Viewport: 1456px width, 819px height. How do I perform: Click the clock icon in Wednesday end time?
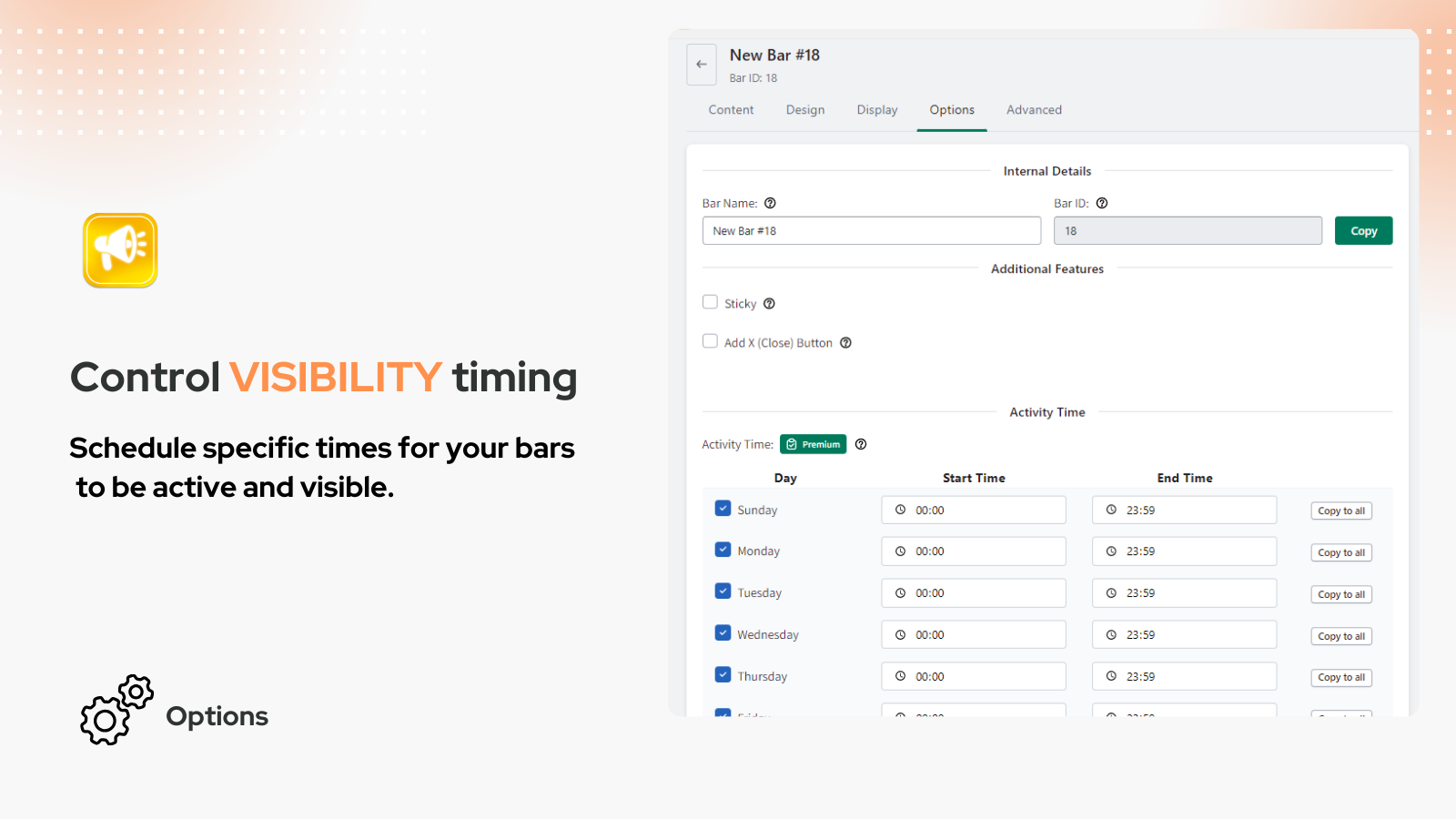pyautogui.click(x=1111, y=635)
